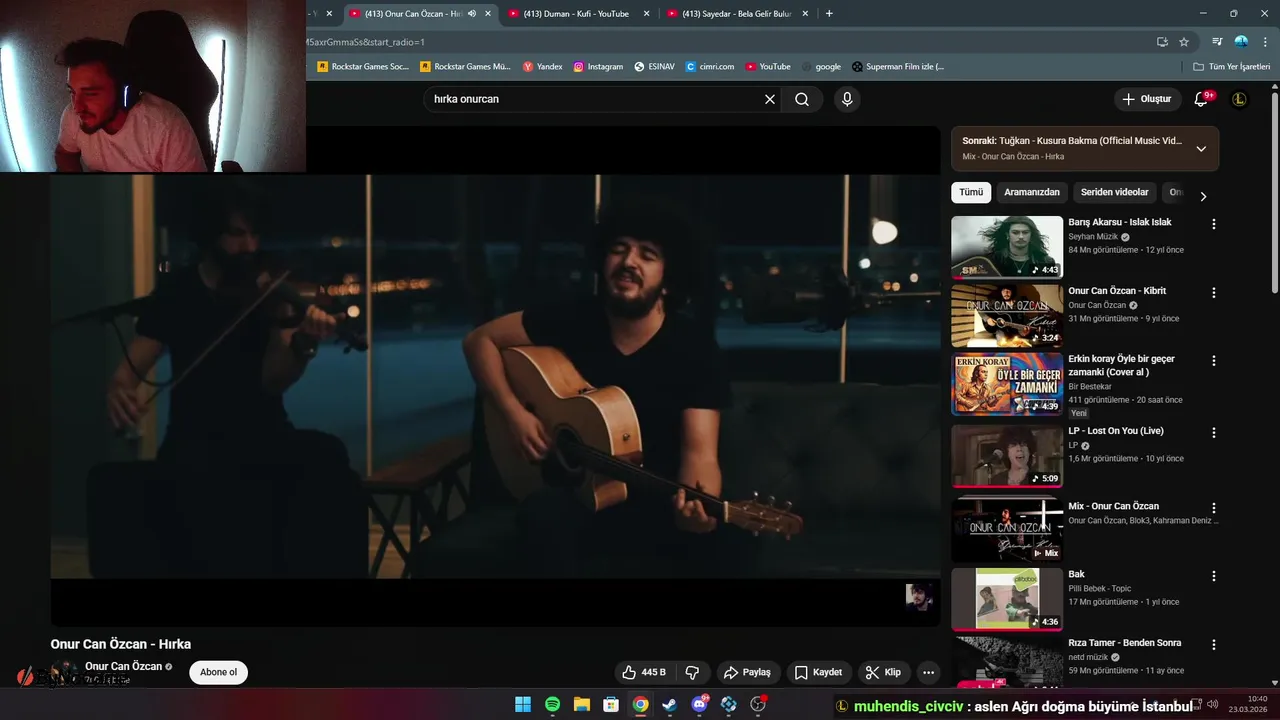Click the taskbar clock showing 10:40
The height and width of the screenshot is (720, 1280).
click(1250, 704)
